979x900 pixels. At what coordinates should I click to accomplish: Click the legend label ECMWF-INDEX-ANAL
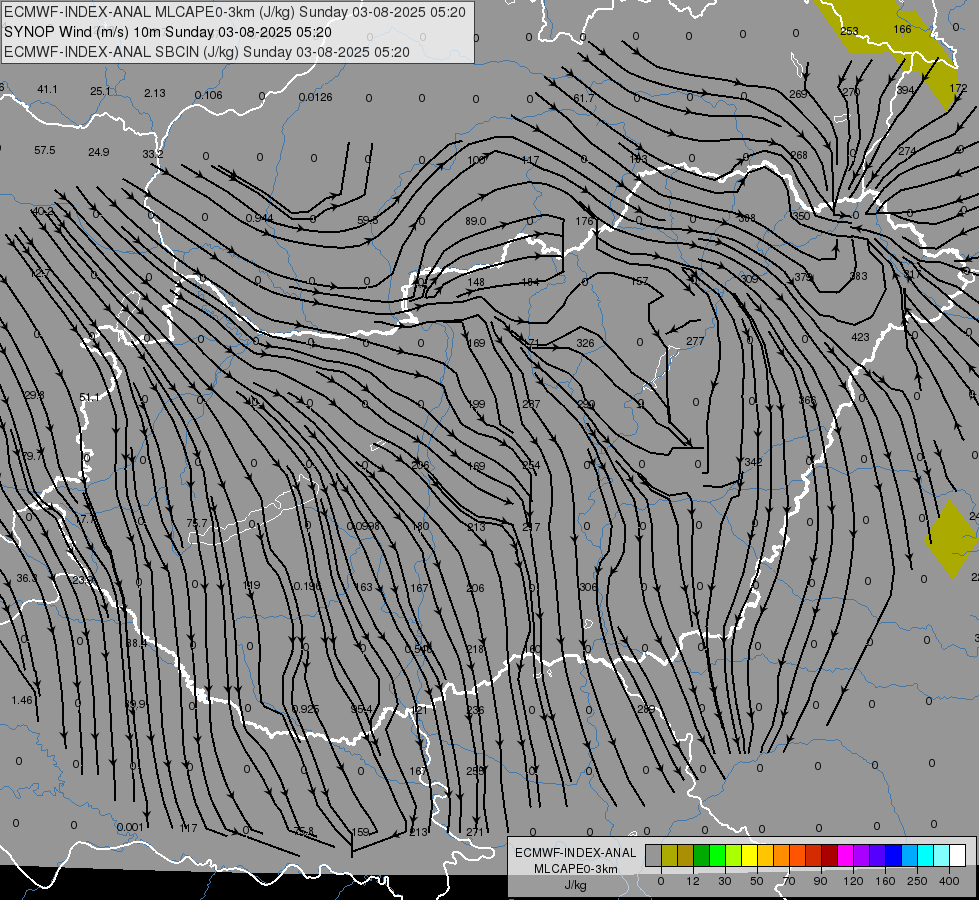point(576,853)
